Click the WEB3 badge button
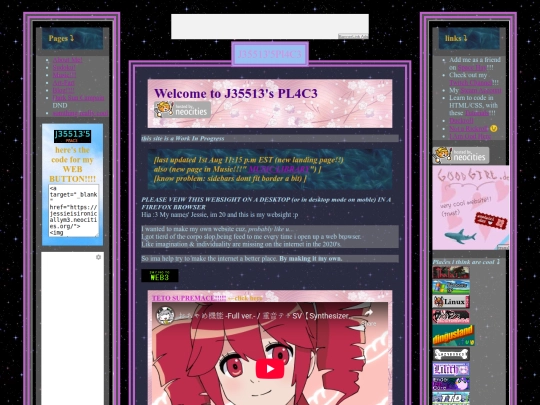 [x=160, y=276]
